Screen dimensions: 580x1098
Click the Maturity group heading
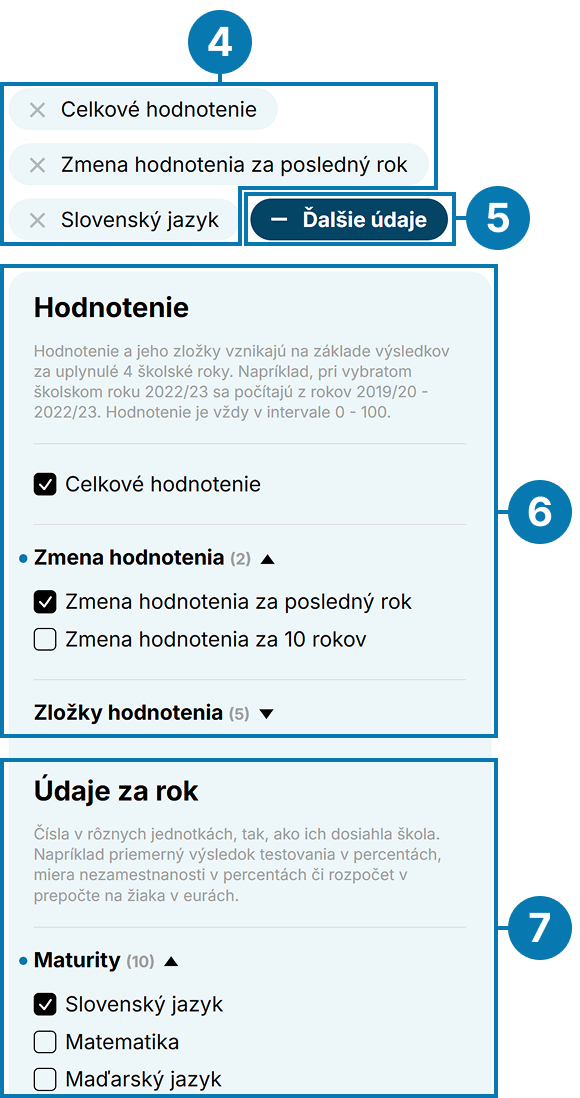(x=77, y=961)
